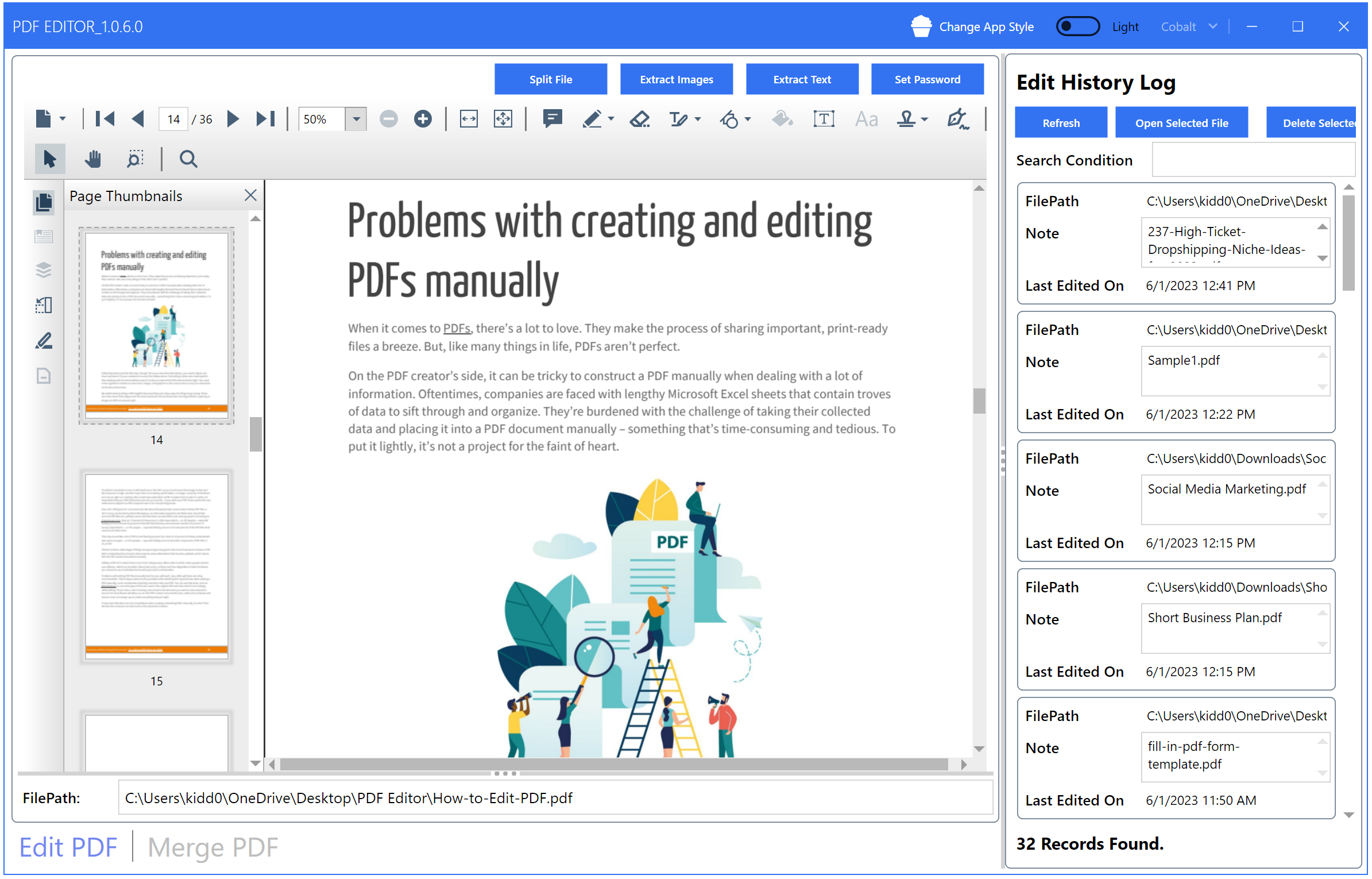Click the stamp/redaction tool
The height and width of the screenshot is (879, 1372).
coord(908,119)
